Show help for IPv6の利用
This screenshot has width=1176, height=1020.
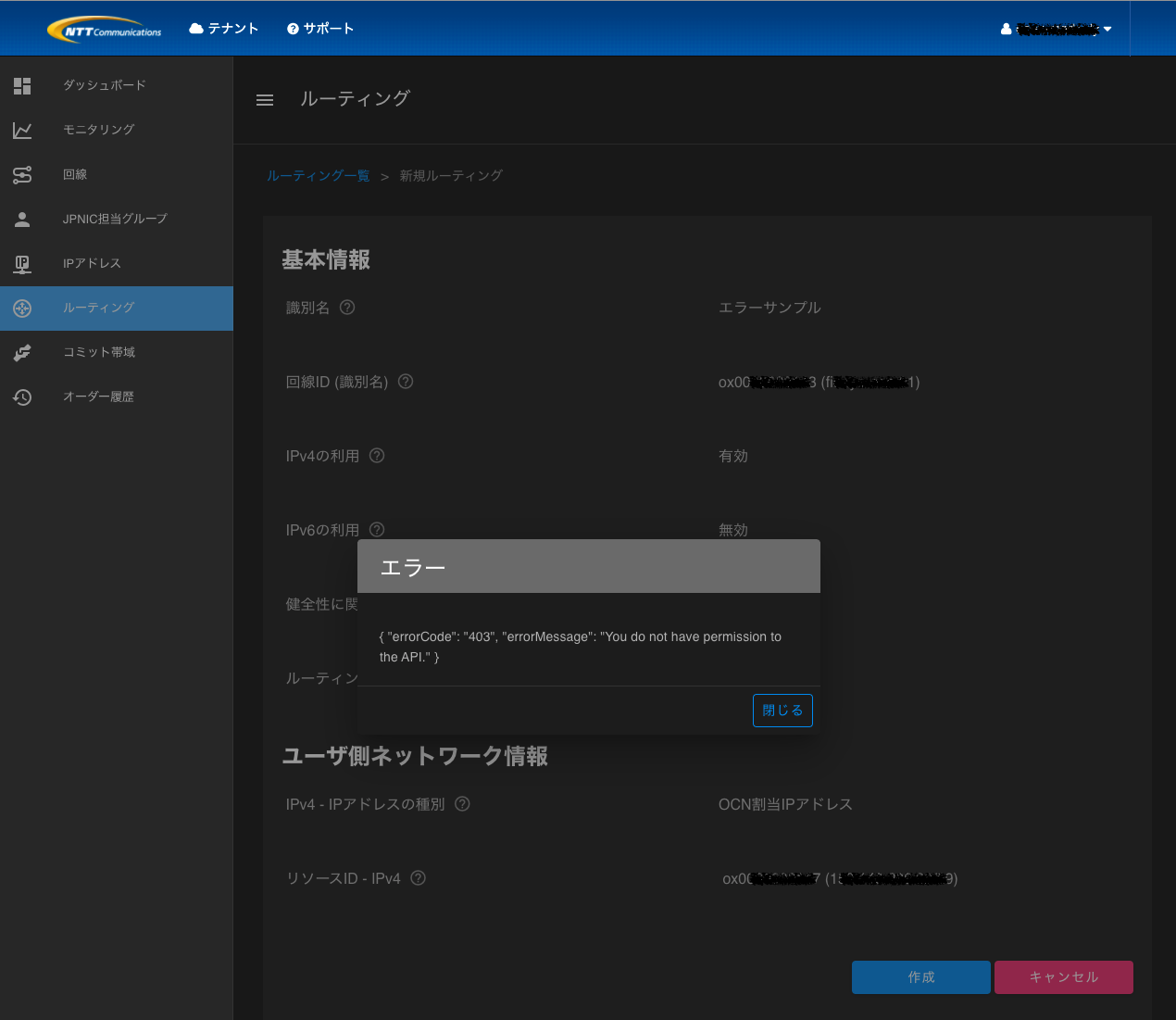[376, 529]
